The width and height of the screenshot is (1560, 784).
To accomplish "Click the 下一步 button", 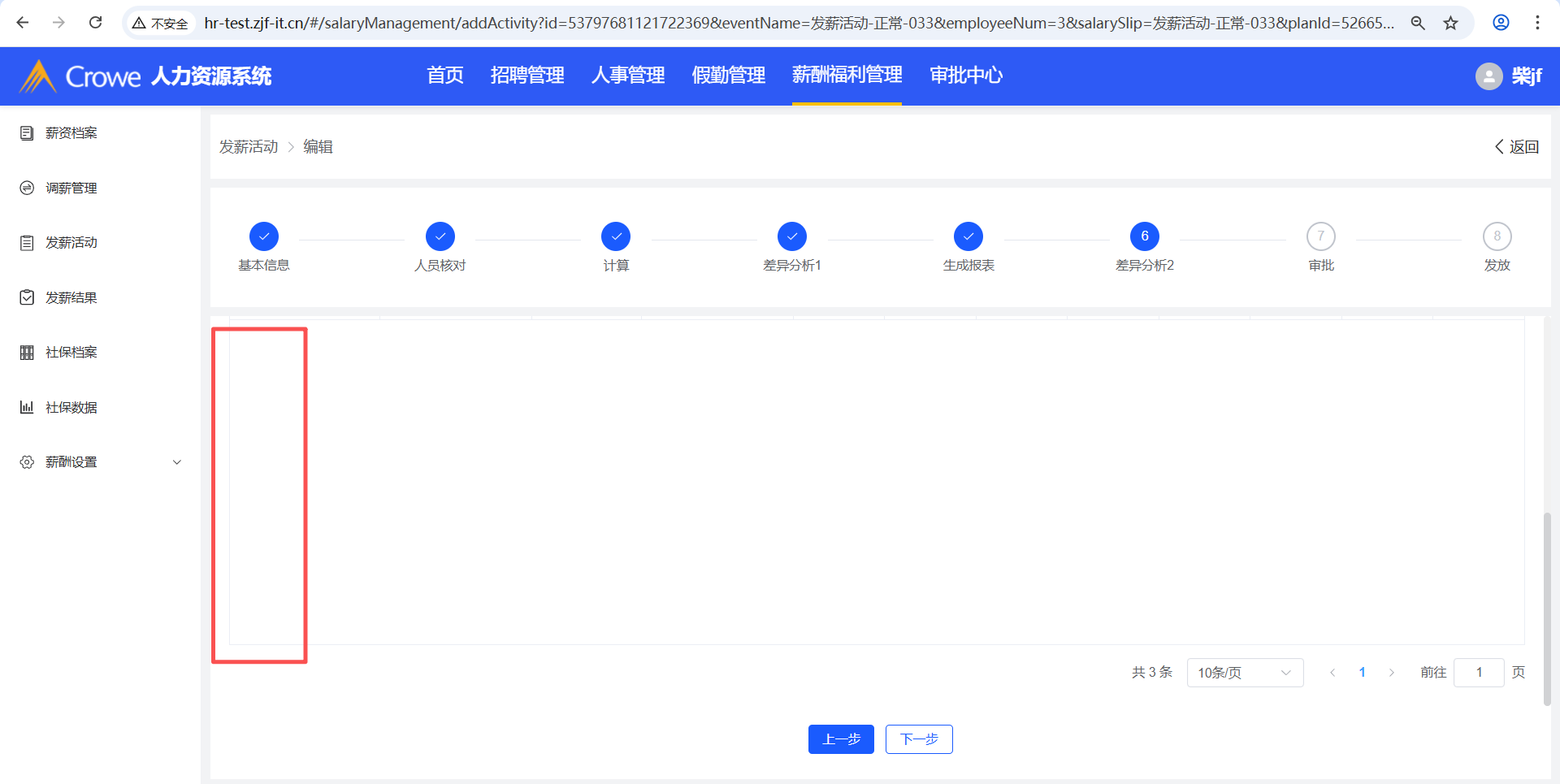I will pos(919,739).
